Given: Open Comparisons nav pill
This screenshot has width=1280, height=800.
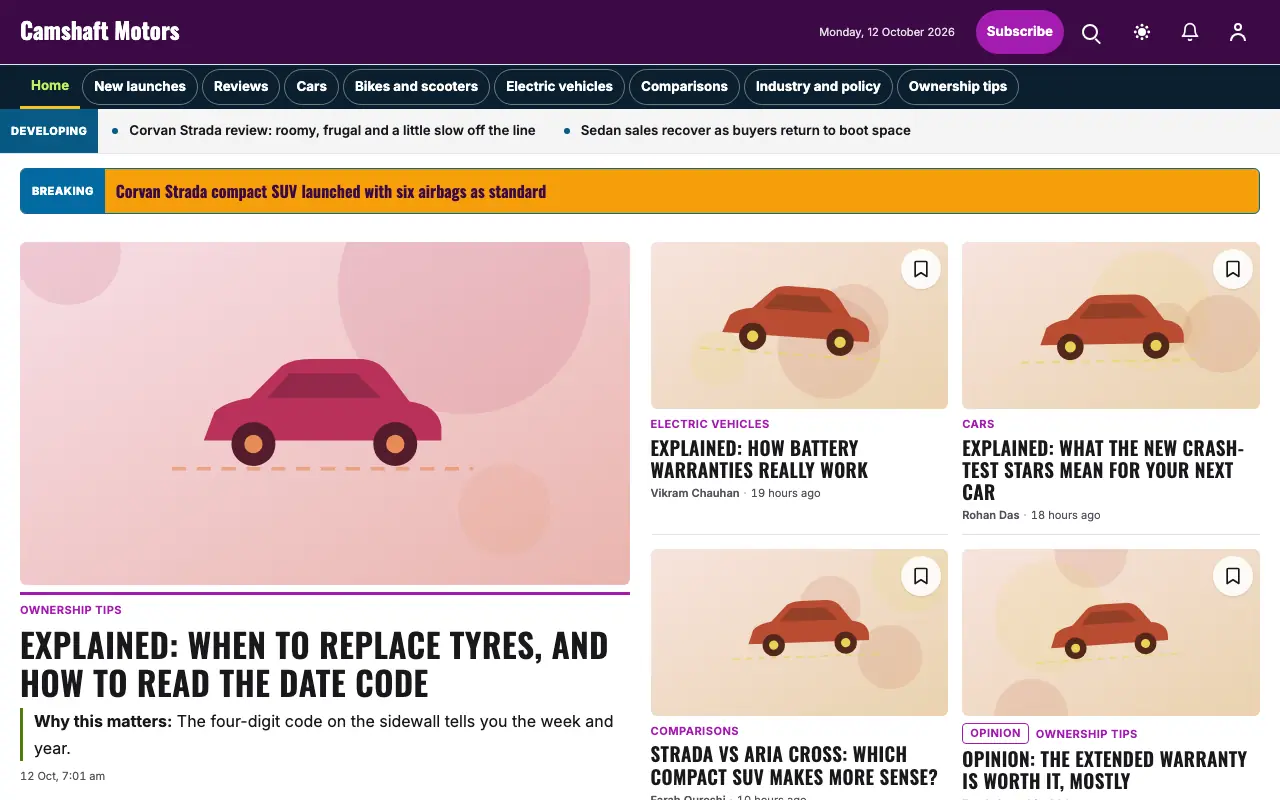Looking at the screenshot, I should click(x=684, y=87).
